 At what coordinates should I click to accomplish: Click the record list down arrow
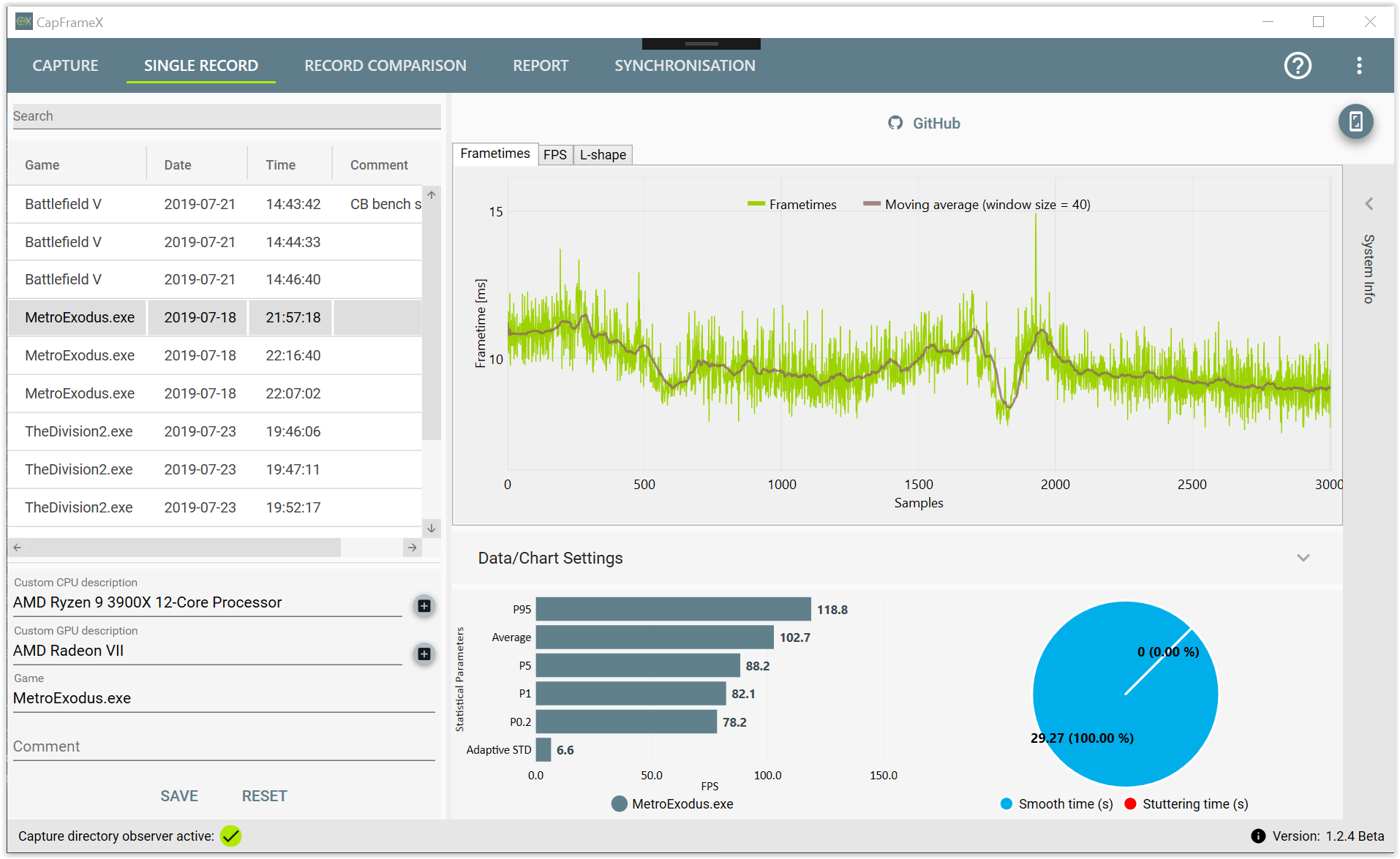[432, 528]
